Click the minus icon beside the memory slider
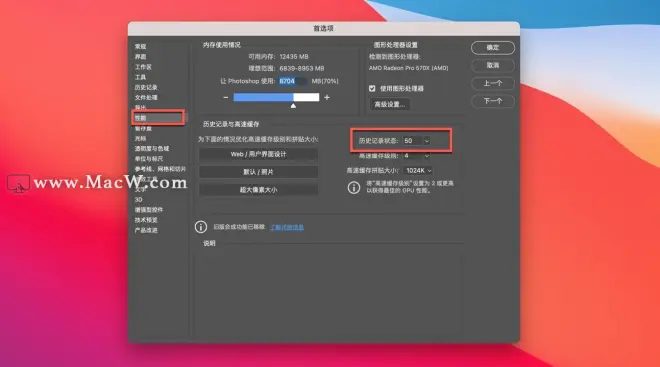Screen dimensions: 660x367 (226, 98)
